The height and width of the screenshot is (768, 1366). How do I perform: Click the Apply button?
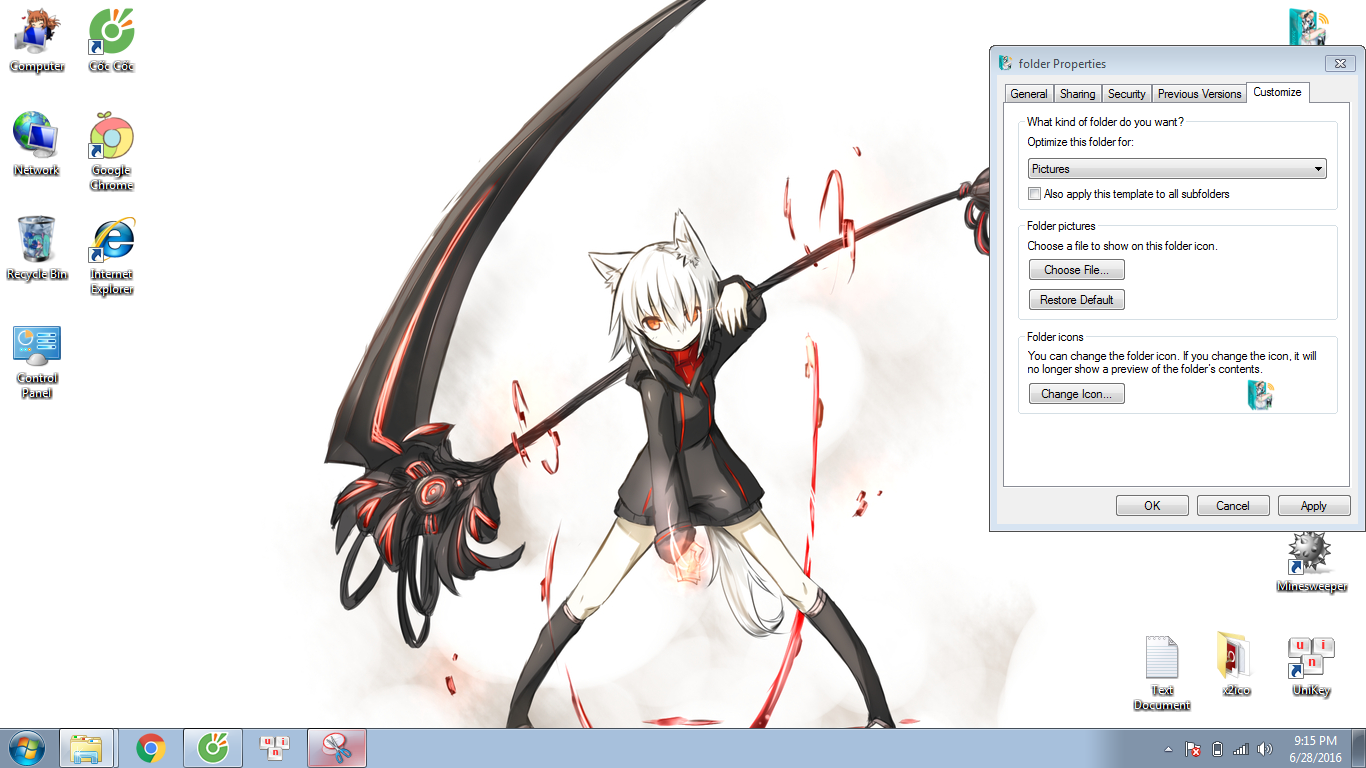click(x=1314, y=506)
